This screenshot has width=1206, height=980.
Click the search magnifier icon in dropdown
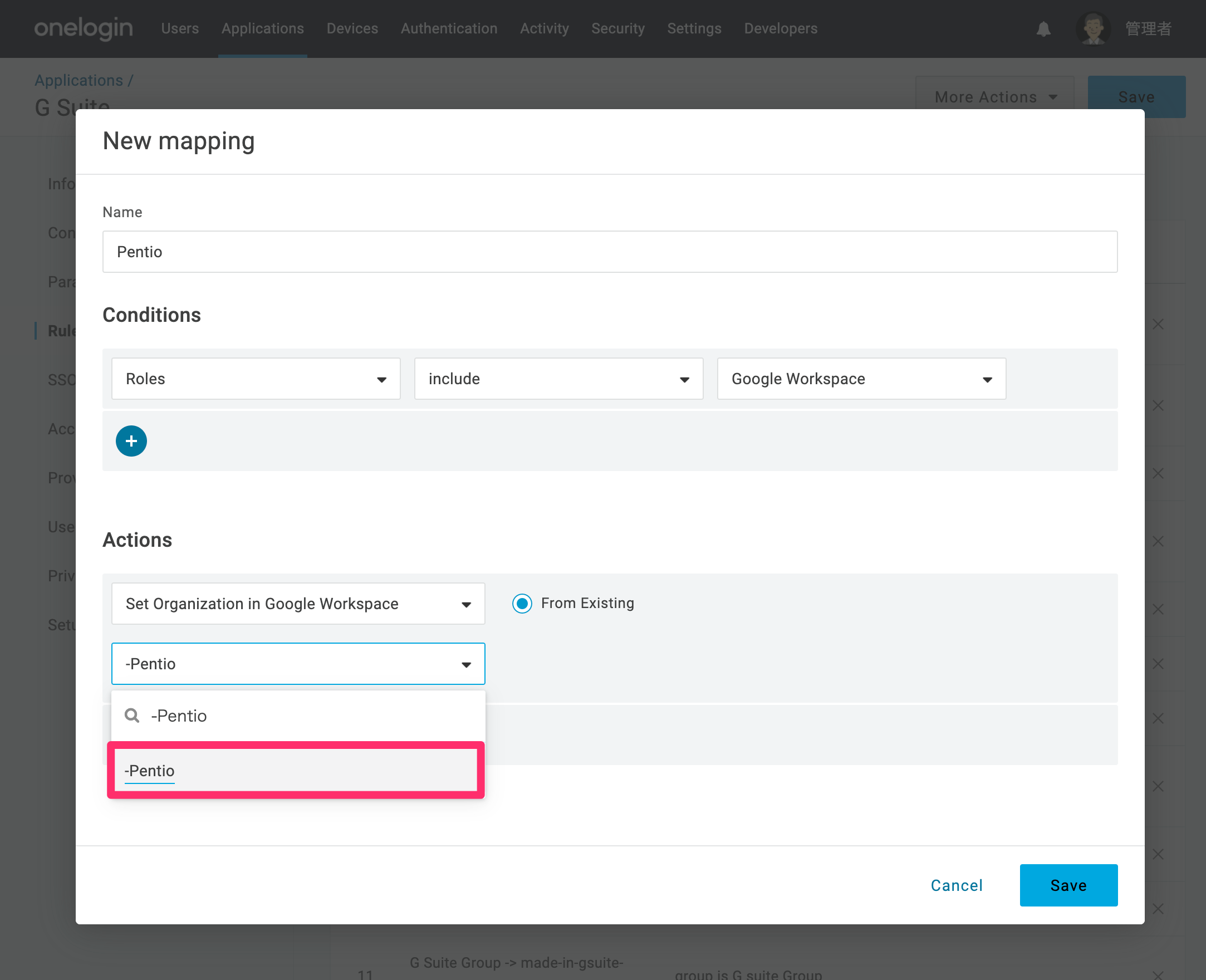click(132, 716)
